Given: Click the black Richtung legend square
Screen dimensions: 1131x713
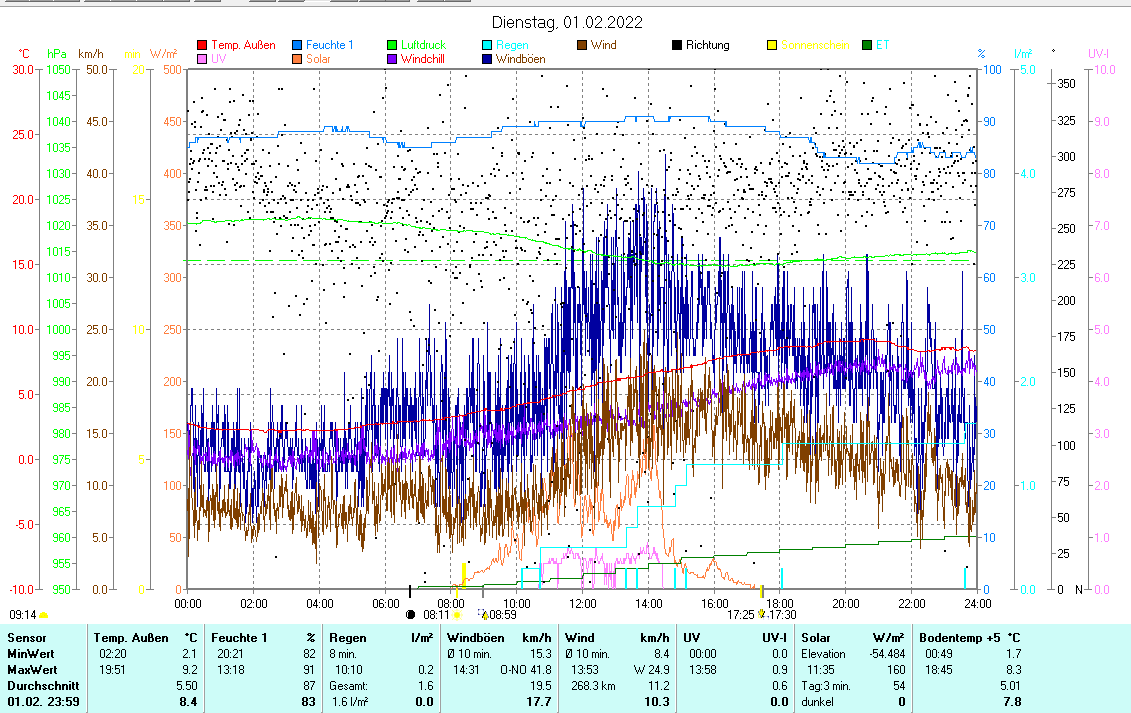Looking at the screenshot, I should pos(677,45).
